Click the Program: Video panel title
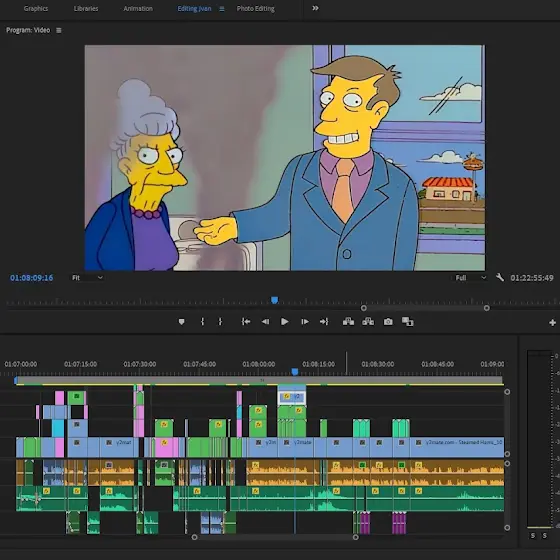560x560 pixels. click(28, 30)
